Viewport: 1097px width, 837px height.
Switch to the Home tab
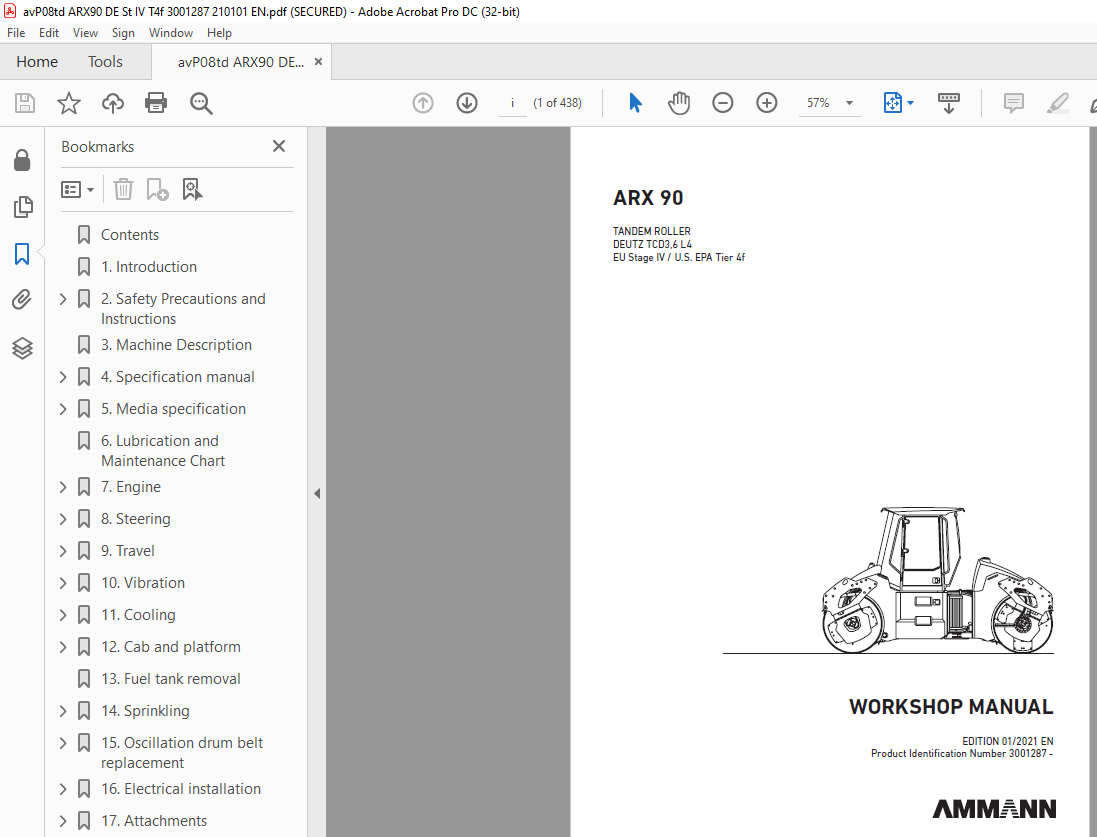pyautogui.click(x=37, y=62)
